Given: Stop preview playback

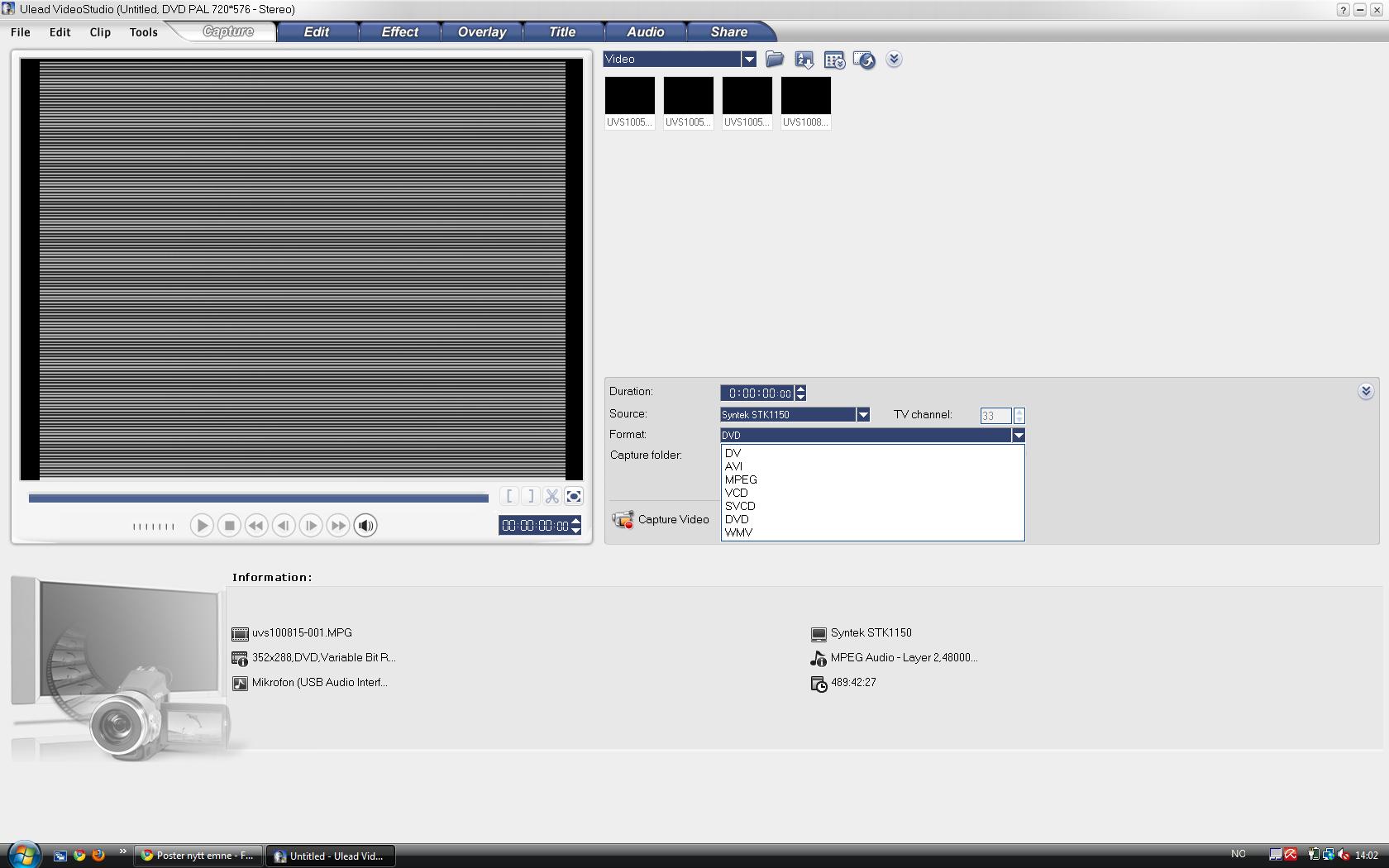Looking at the screenshot, I should 229,525.
